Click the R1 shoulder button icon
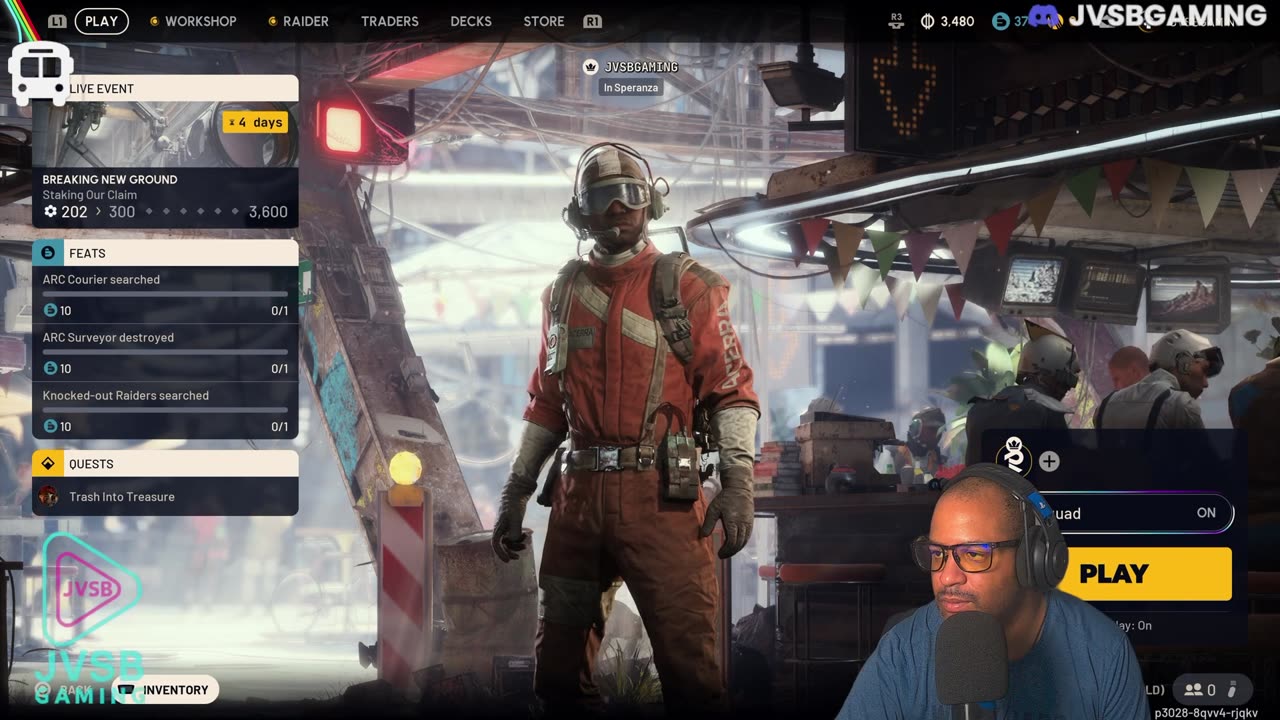This screenshot has height=720, width=1280. pos(592,21)
